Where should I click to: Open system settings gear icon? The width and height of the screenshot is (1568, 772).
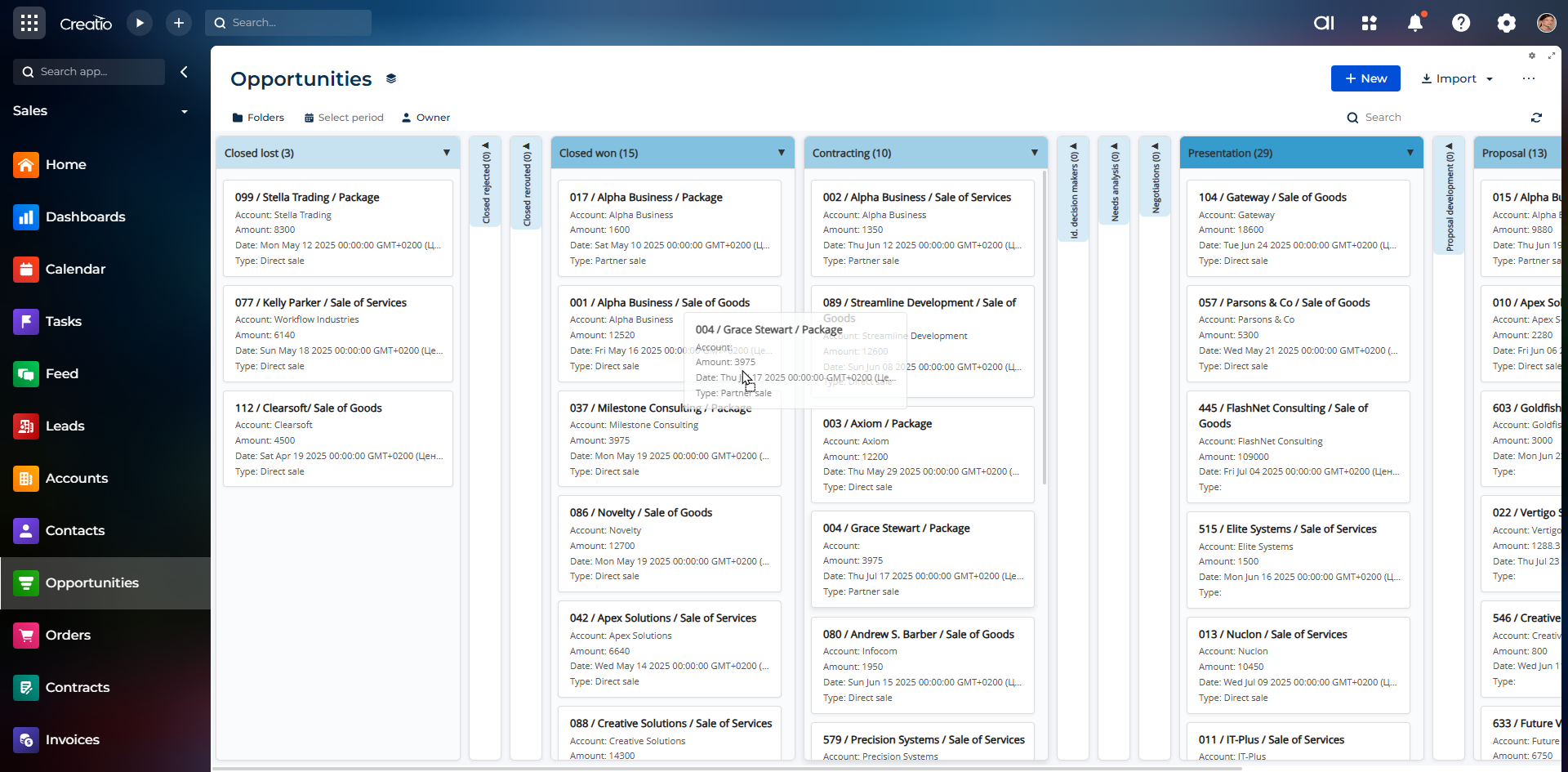tap(1507, 23)
